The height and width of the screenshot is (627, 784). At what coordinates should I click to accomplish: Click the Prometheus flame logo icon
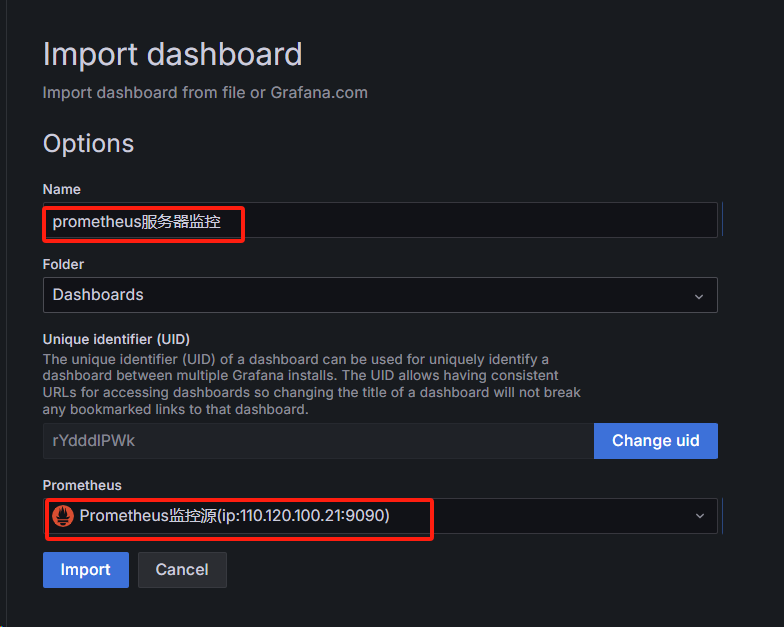(x=63, y=516)
